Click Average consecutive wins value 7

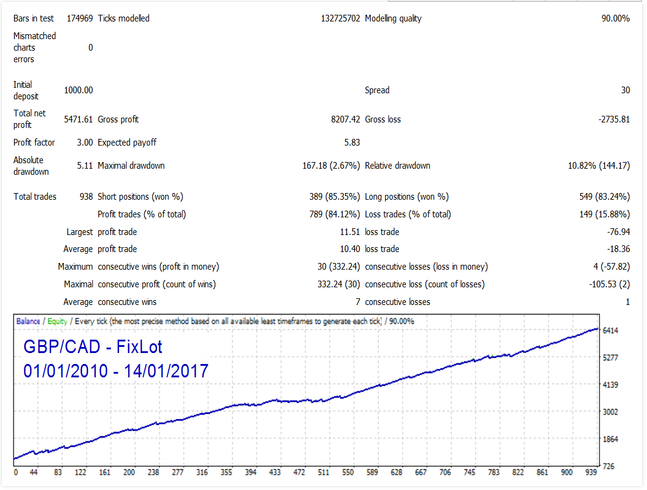[358, 302]
